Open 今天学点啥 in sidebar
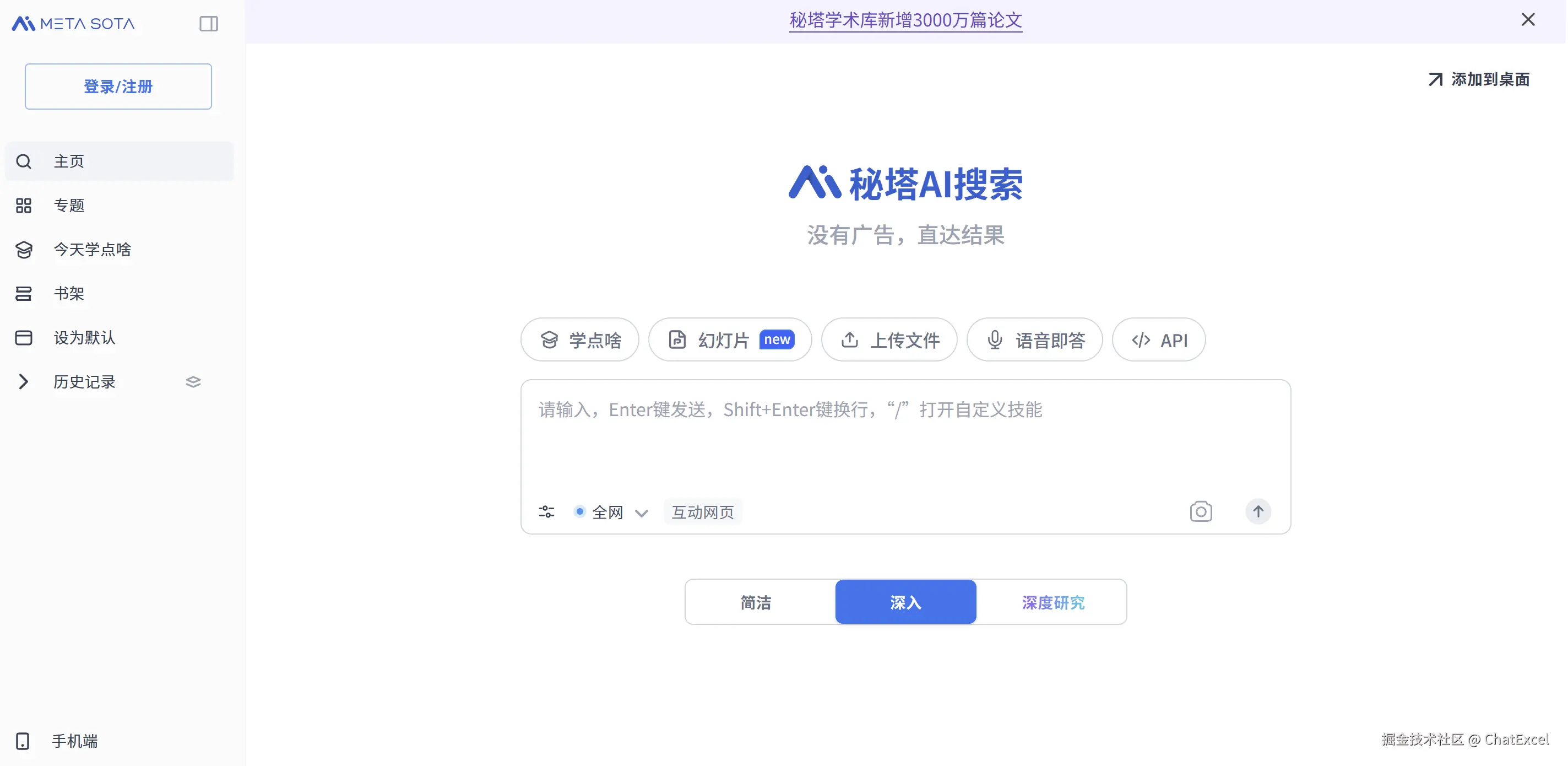The height and width of the screenshot is (766, 1568). [92, 250]
